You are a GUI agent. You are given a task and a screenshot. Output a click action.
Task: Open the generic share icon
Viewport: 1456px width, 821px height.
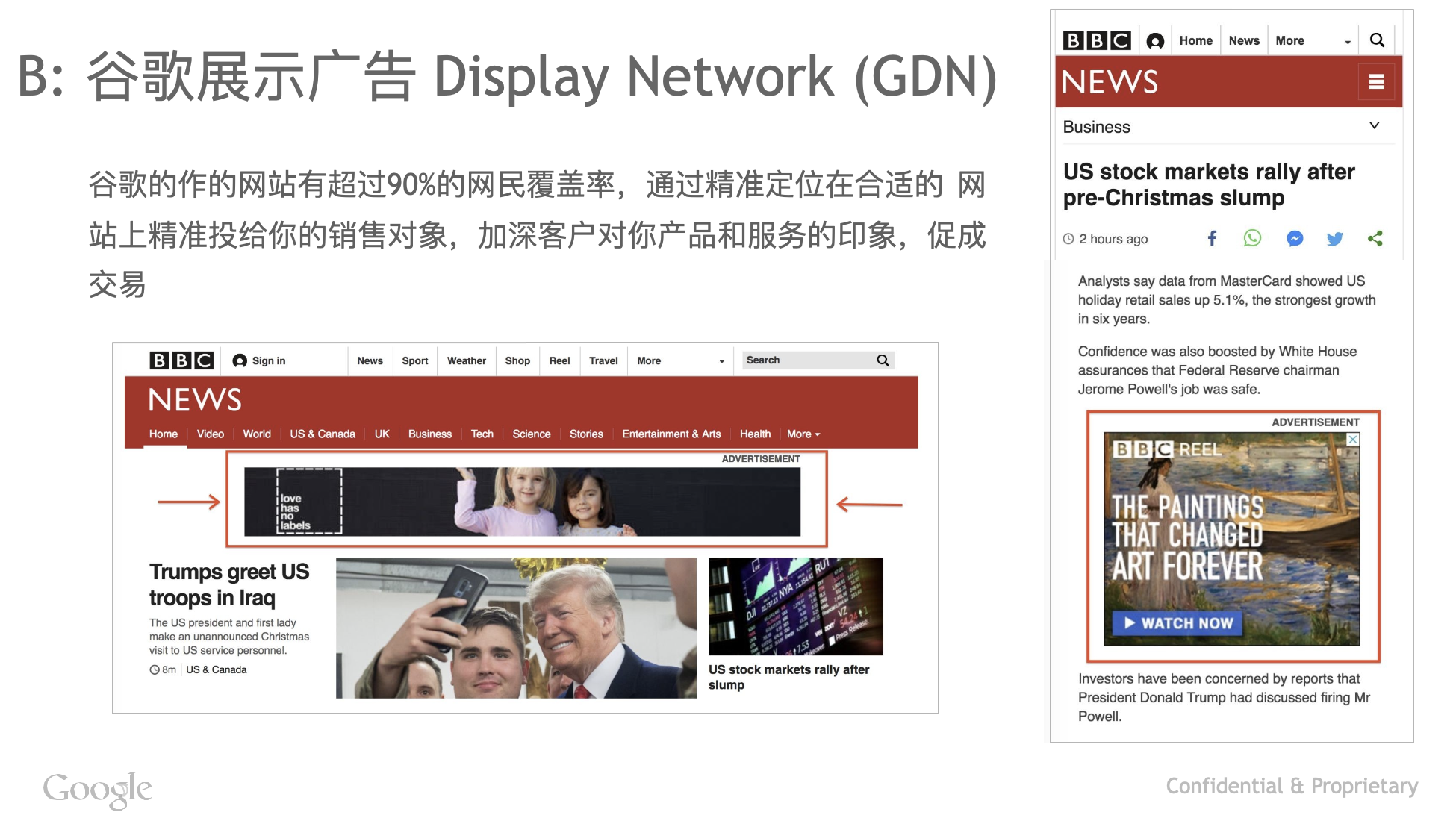click(1375, 238)
